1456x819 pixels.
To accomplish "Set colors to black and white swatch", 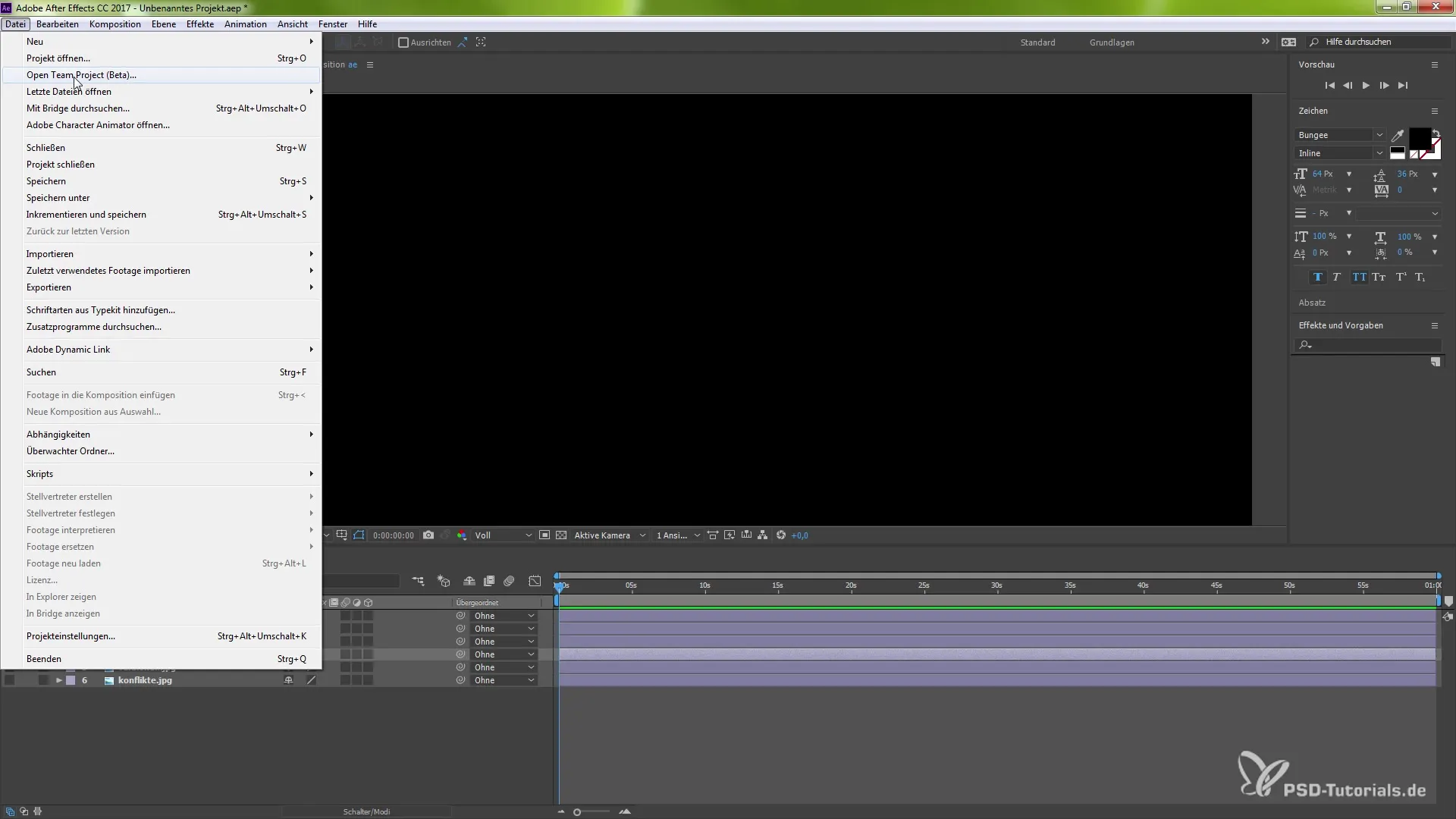I will 1398,153.
